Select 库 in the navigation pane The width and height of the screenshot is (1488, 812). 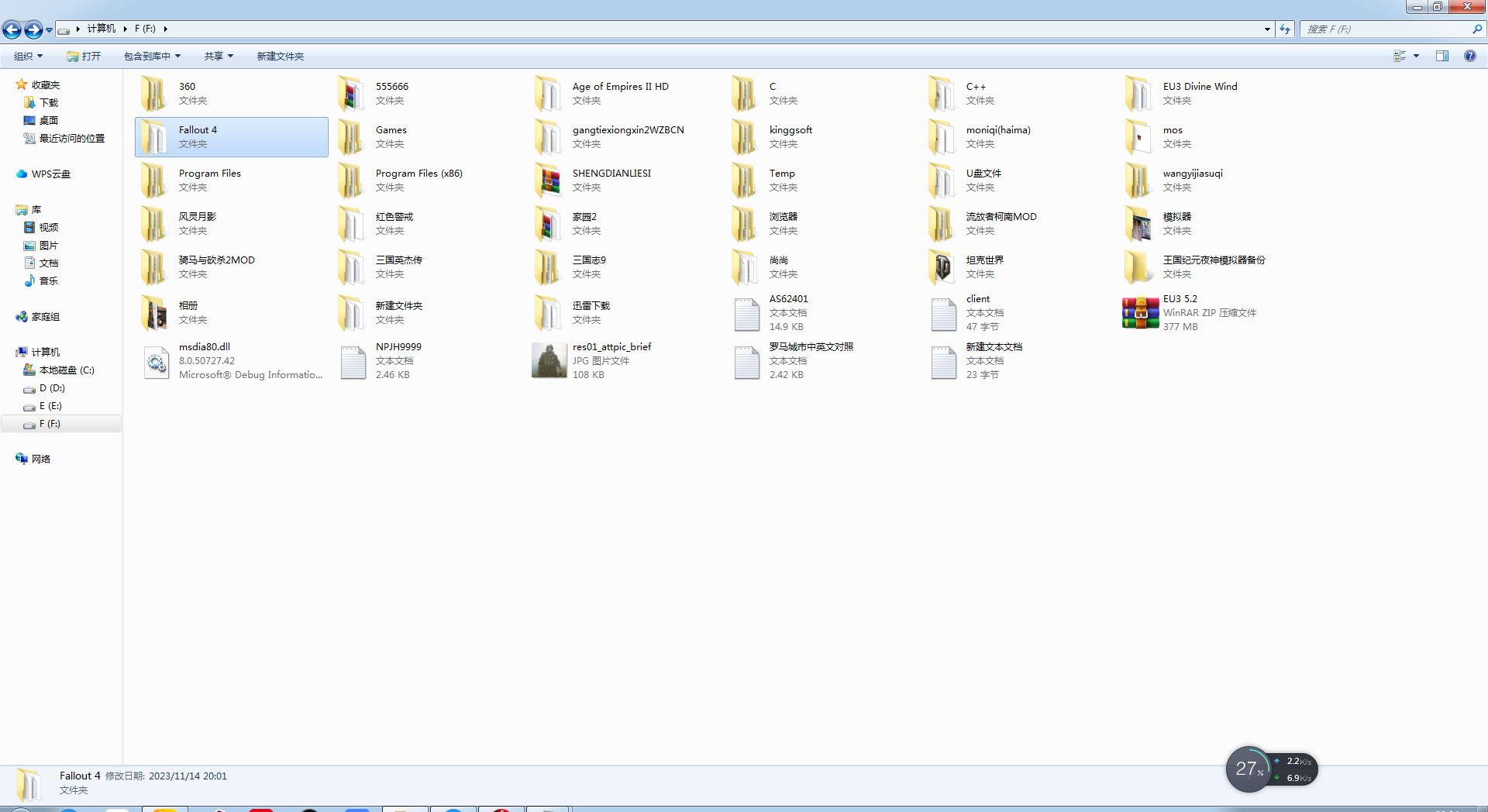tap(36, 209)
